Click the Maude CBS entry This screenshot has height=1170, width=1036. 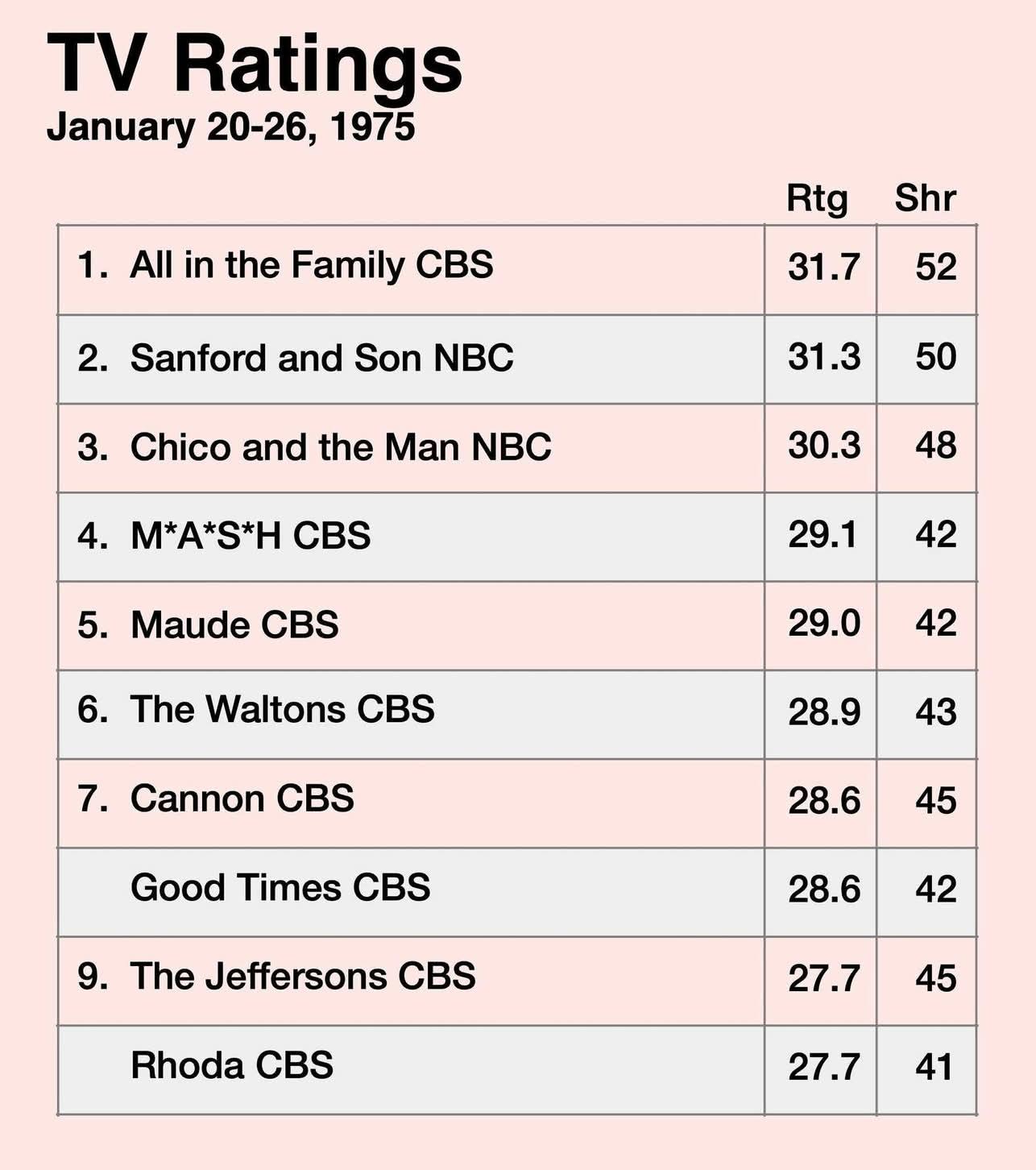point(234,625)
